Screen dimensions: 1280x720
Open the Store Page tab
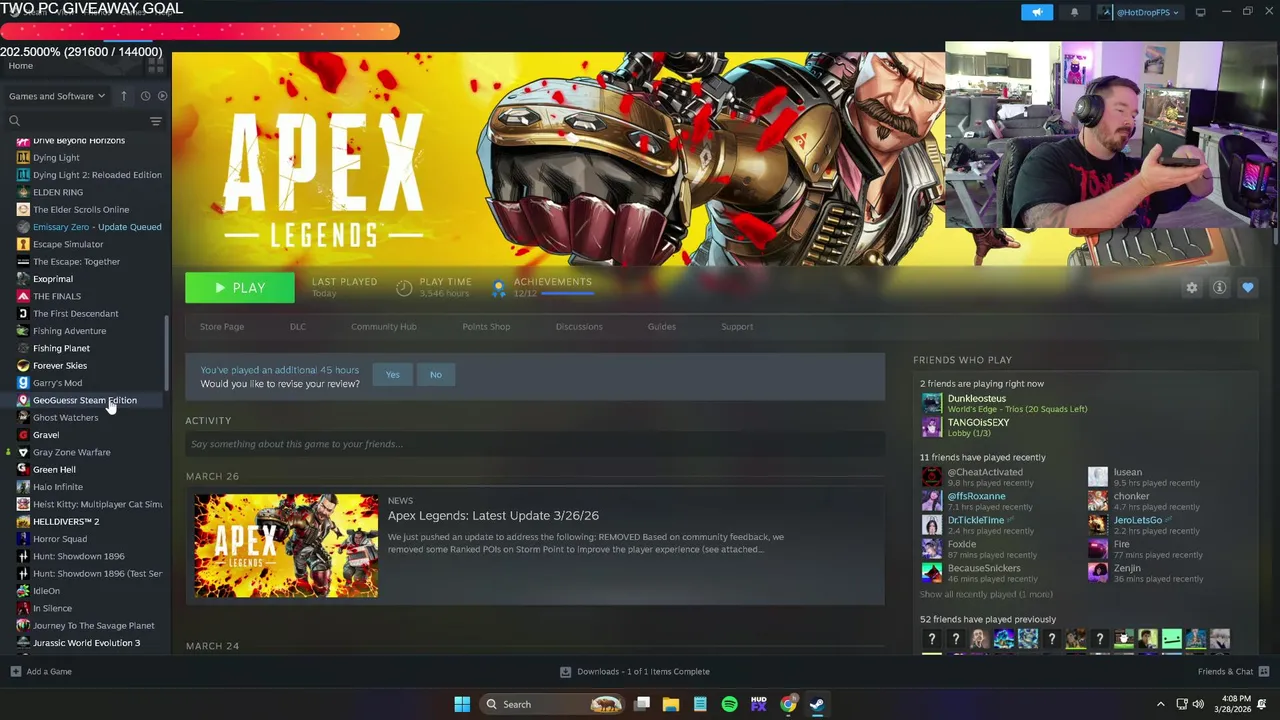click(x=222, y=327)
